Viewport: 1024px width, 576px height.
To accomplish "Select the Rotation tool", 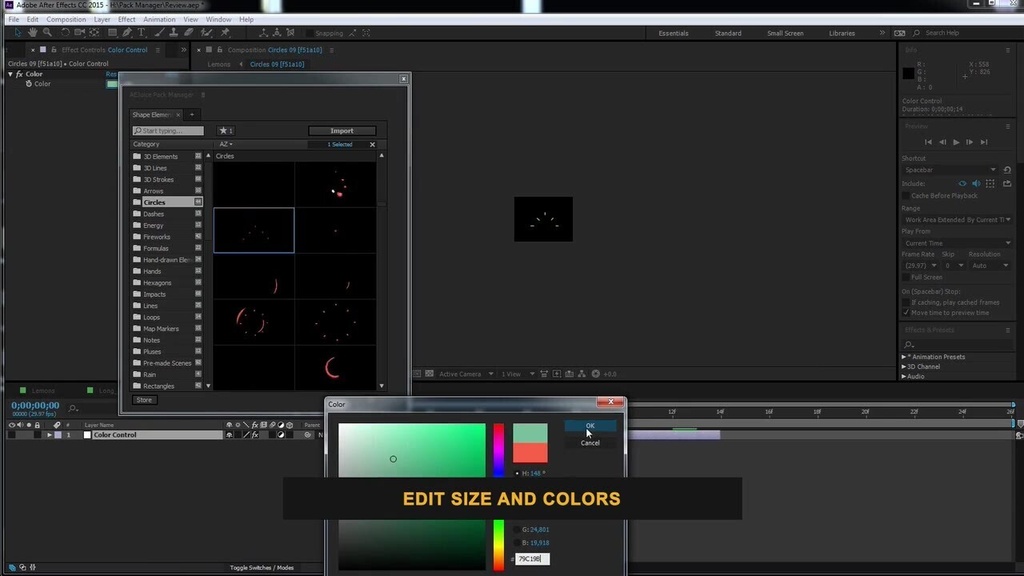I will [x=65, y=33].
